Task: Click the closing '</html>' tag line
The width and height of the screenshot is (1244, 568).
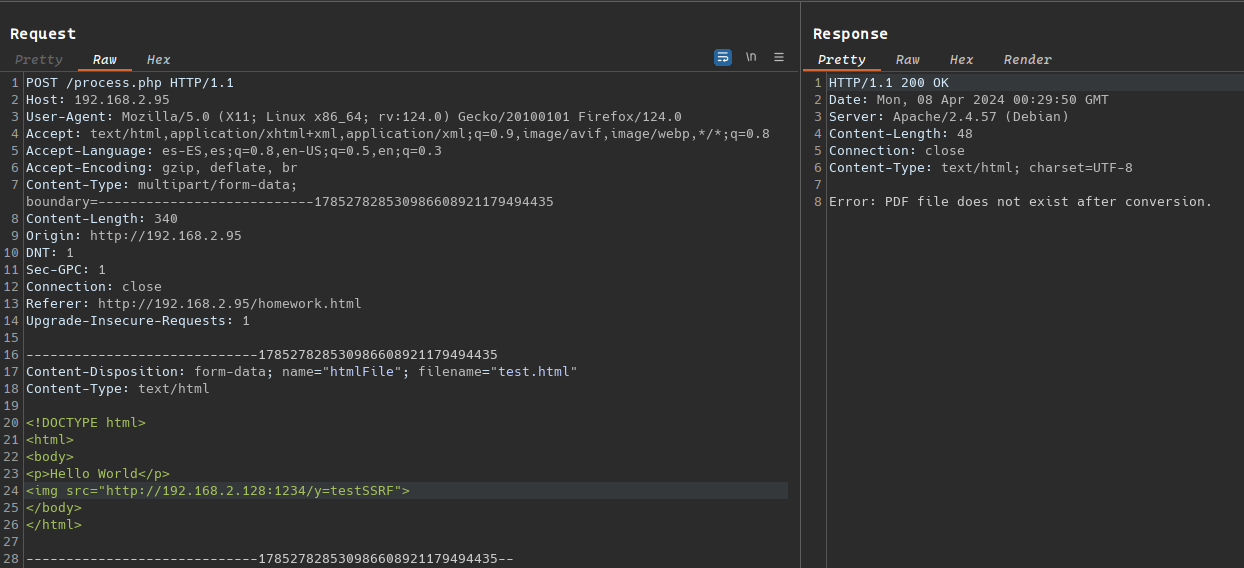Action: [x=54, y=525]
